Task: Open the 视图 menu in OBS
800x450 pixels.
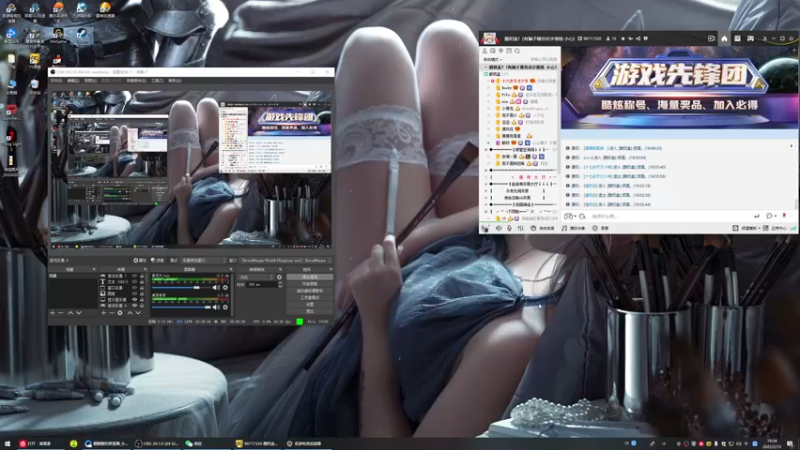Action: coord(90,81)
